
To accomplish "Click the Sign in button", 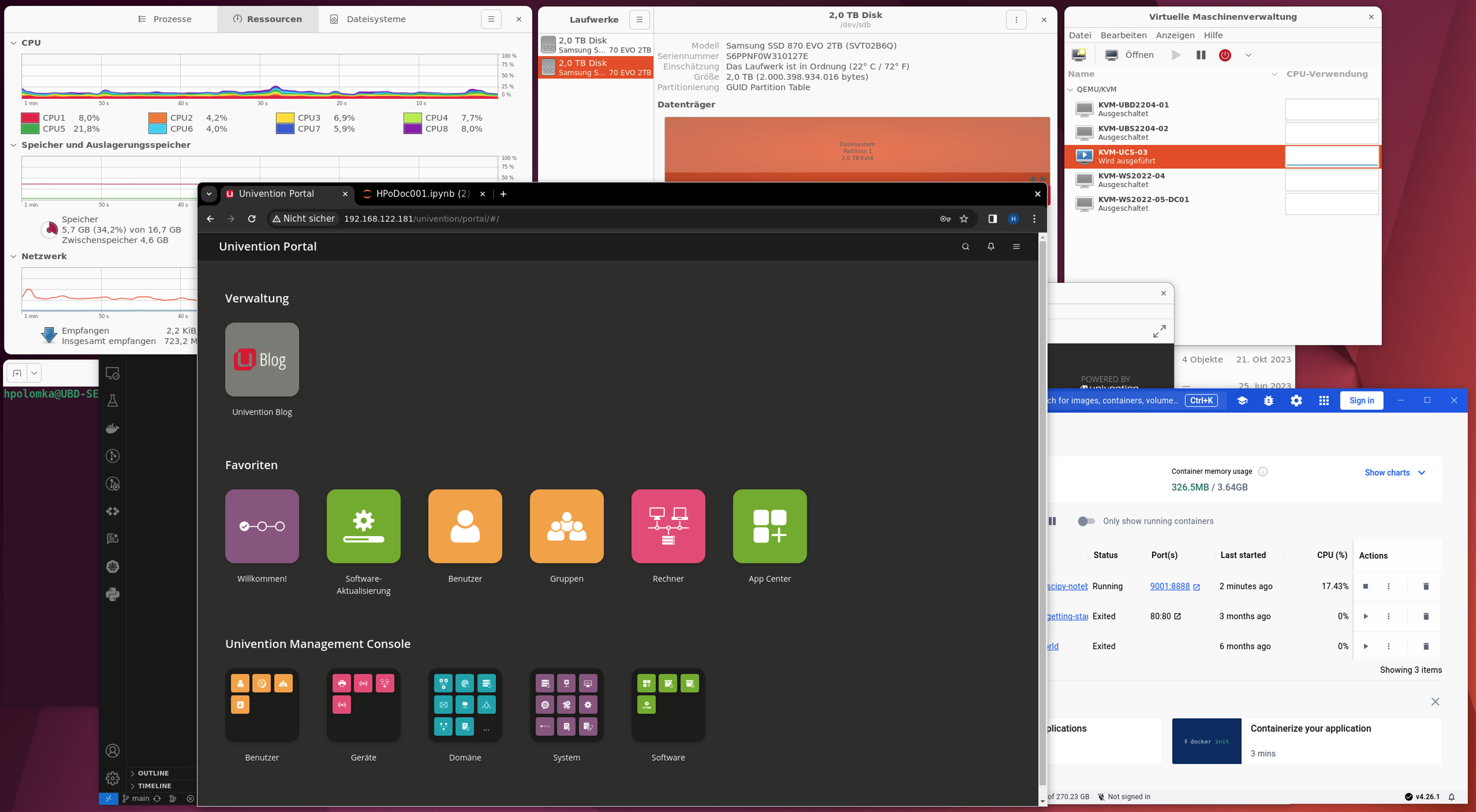I will click(1361, 401).
